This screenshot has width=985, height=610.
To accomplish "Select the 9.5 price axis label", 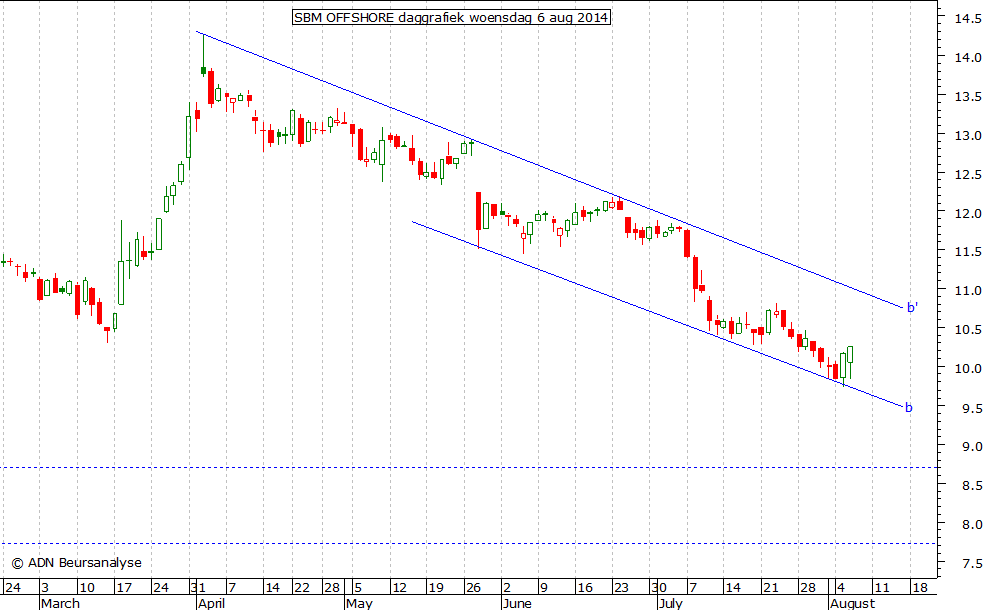I will pyautogui.click(x=970, y=408).
